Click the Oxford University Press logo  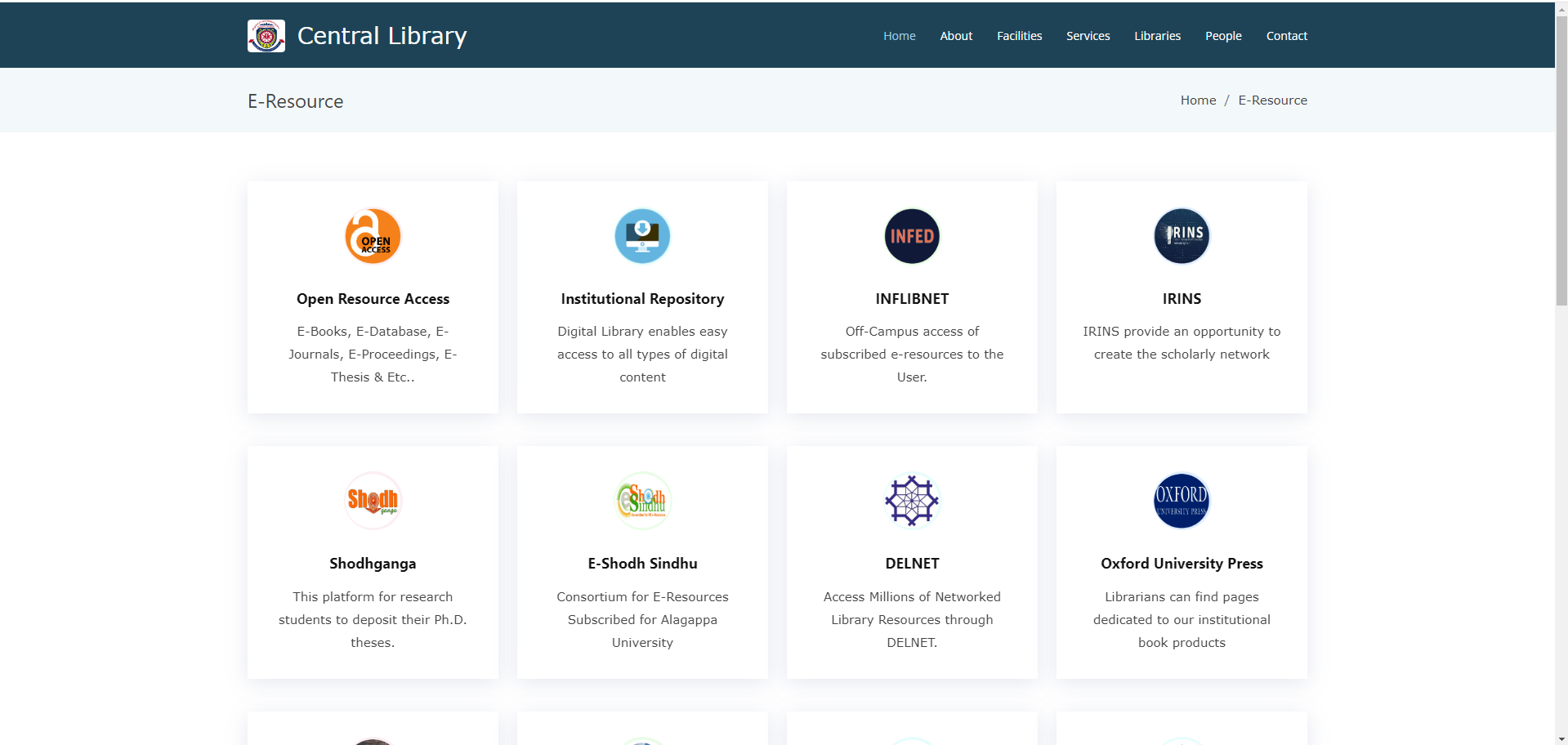1182,501
